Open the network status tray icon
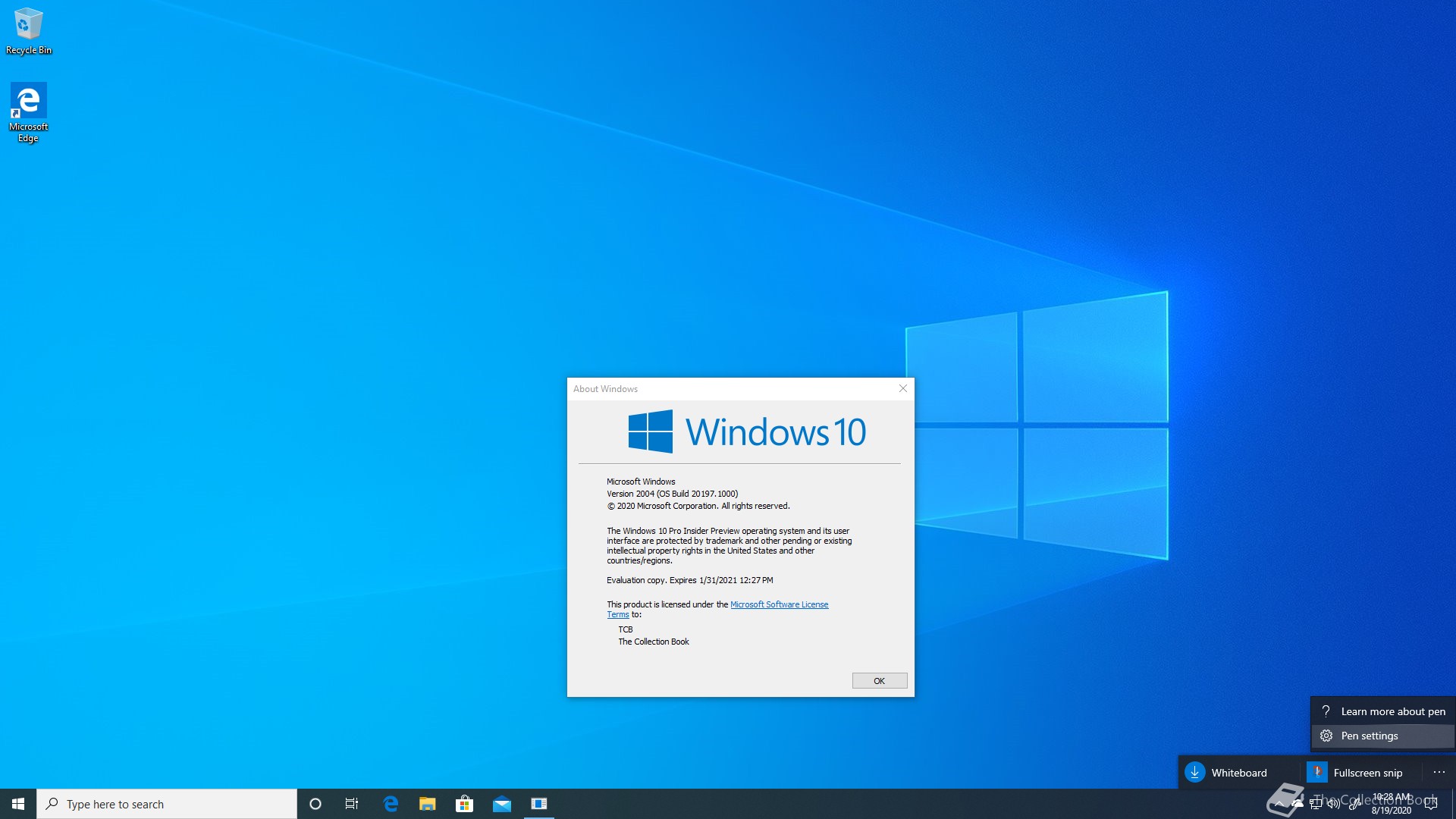Image resolution: width=1456 pixels, height=819 pixels. click(x=1316, y=804)
